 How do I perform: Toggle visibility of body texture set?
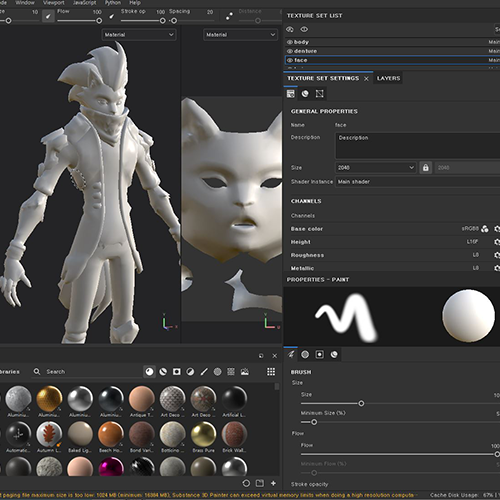pos(290,42)
